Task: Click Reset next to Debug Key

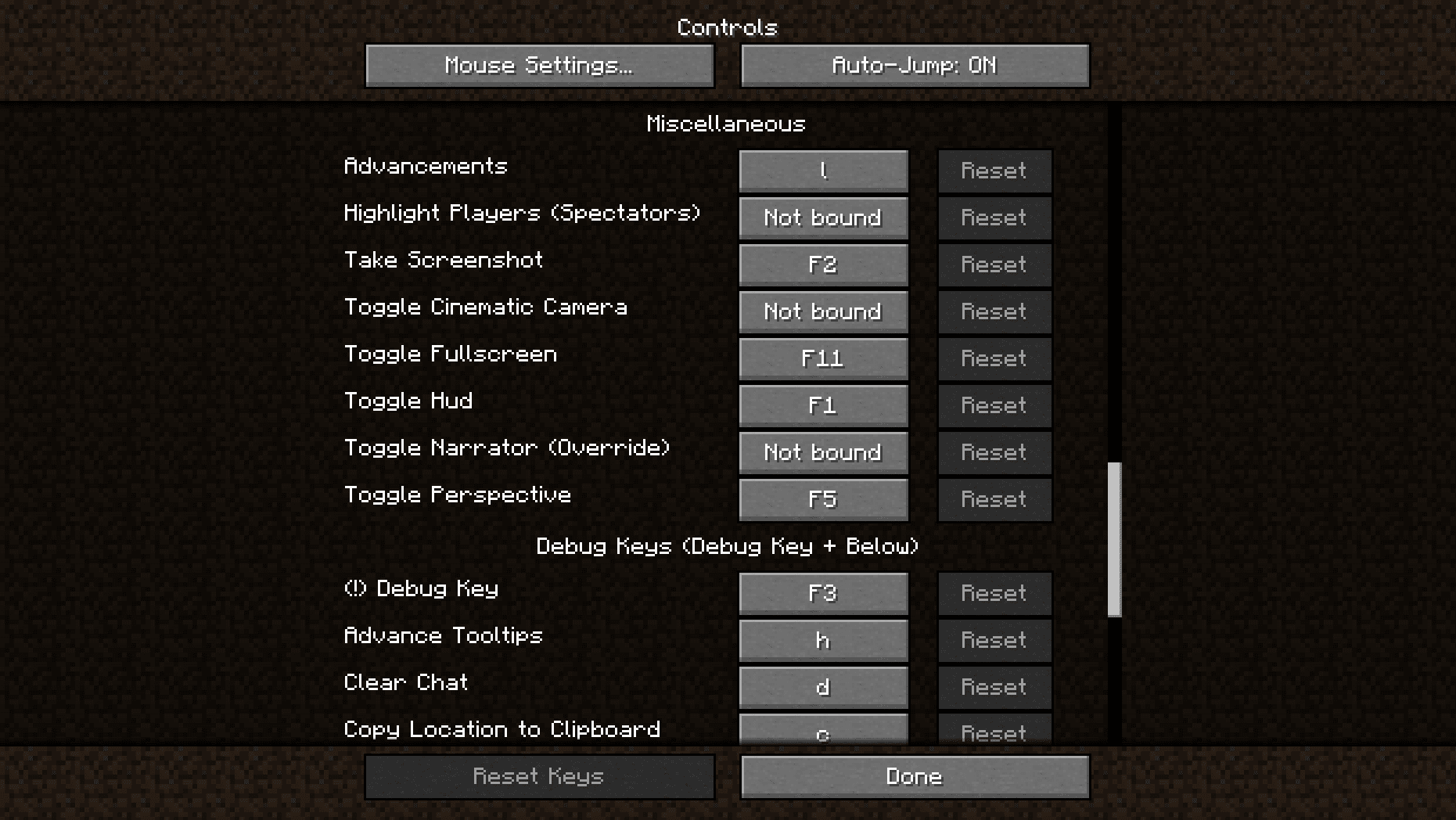Action: click(994, 593)
